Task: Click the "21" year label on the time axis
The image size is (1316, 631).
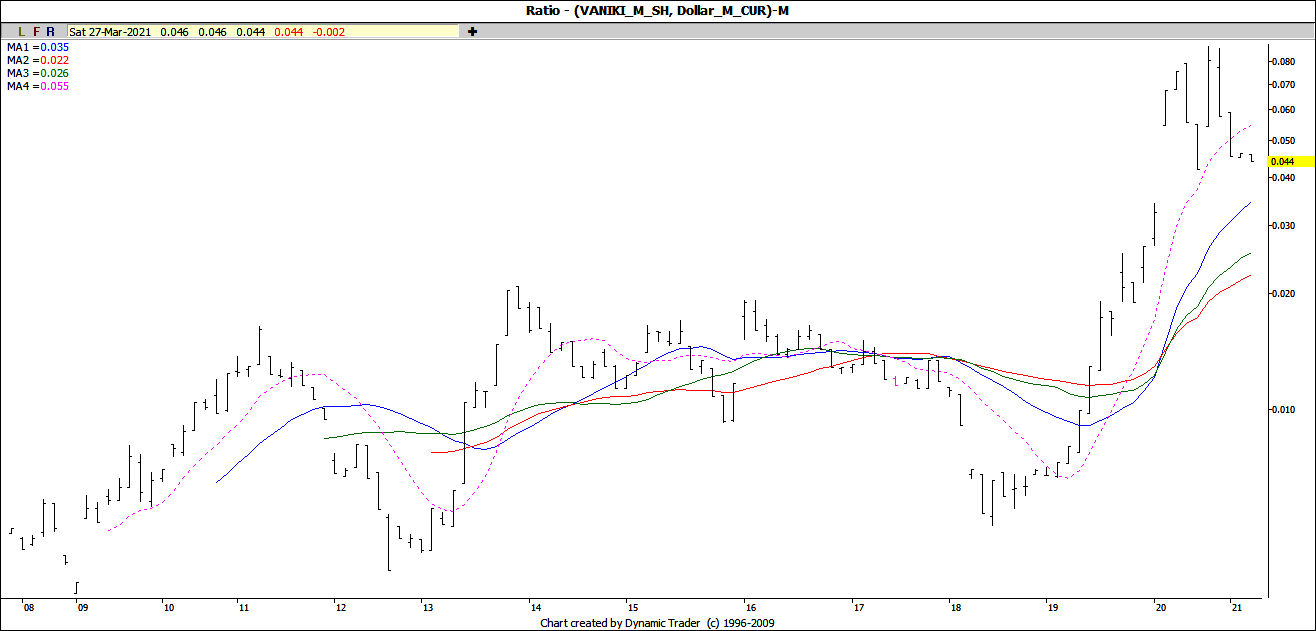Action: (x=1236, y=608)
